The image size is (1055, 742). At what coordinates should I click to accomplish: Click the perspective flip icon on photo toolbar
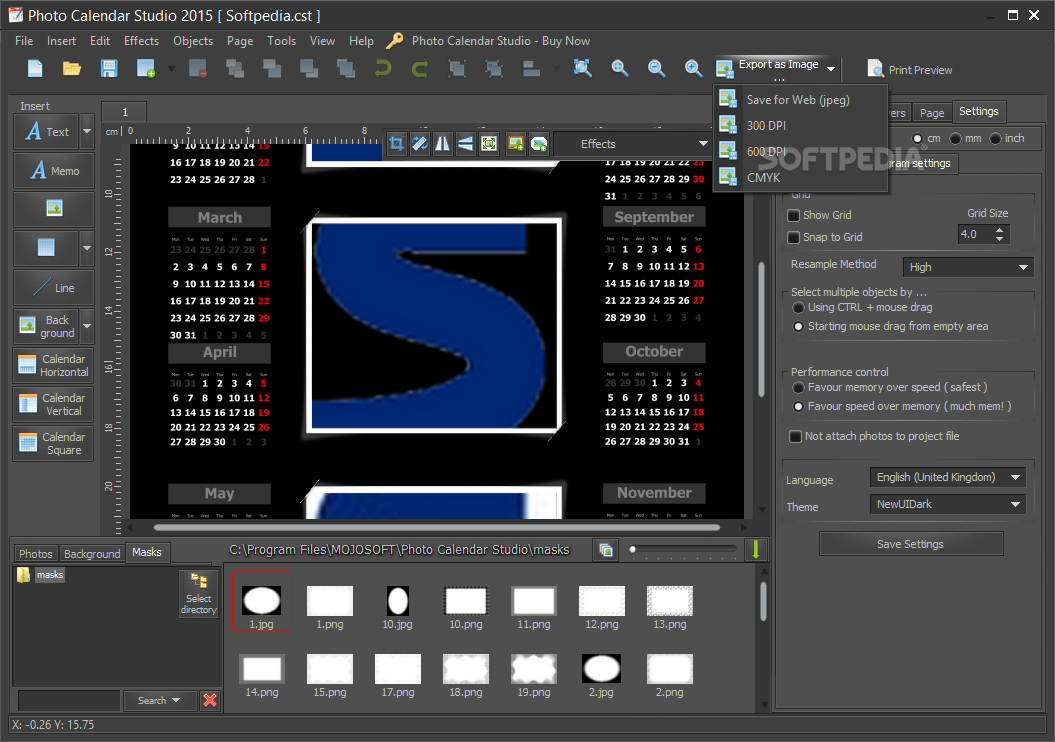click(466, 143)
